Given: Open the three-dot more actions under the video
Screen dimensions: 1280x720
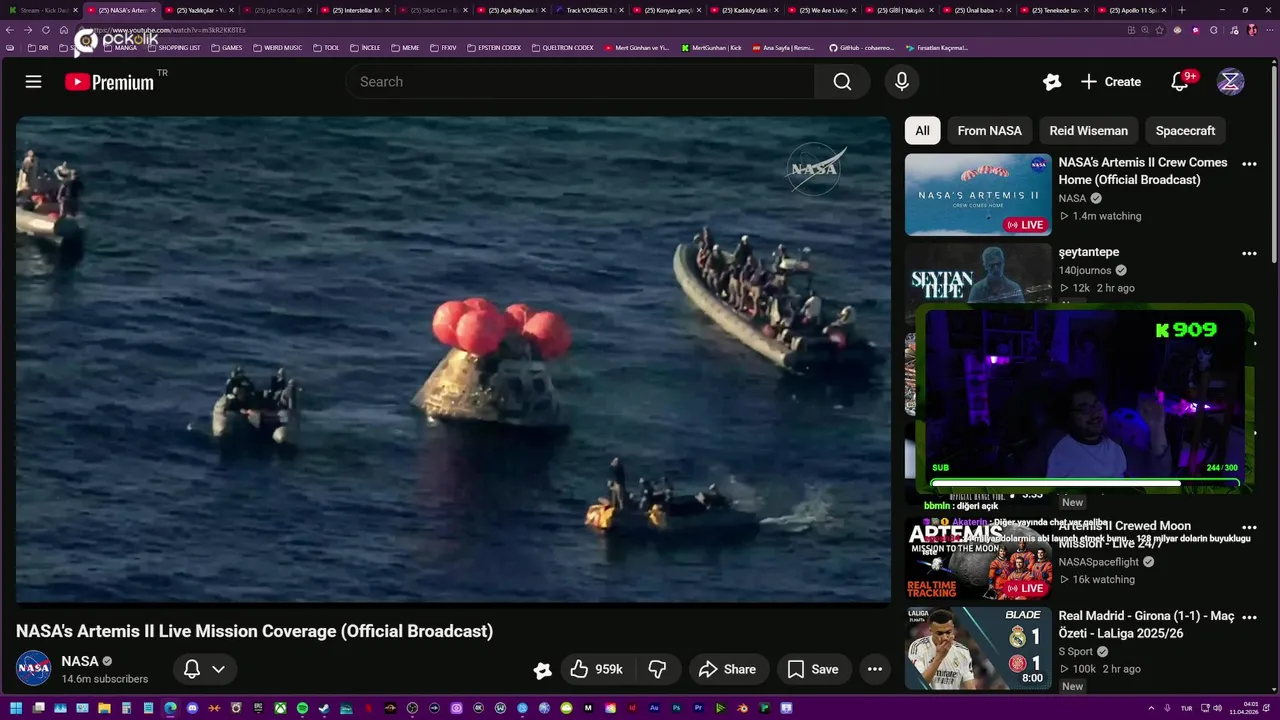Looking at the screenshot, I should coord(874,669).
